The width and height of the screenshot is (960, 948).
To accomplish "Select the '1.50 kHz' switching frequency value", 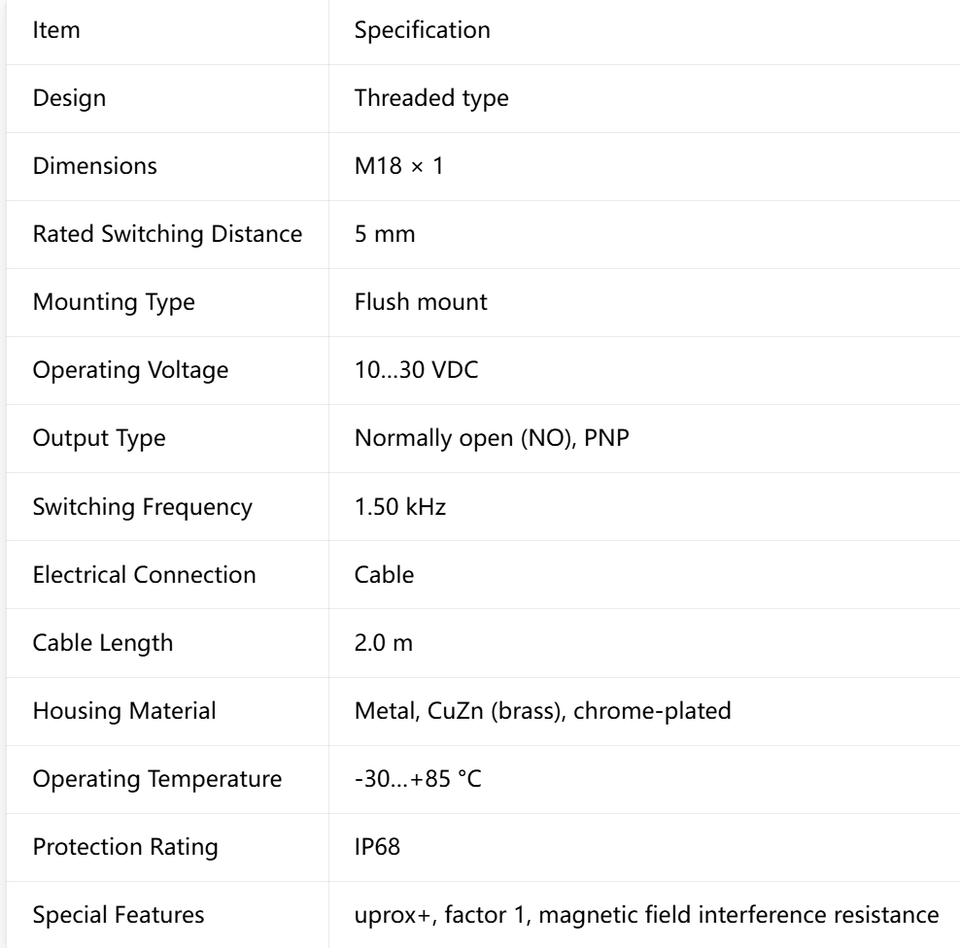I will [x=400, y=506].
